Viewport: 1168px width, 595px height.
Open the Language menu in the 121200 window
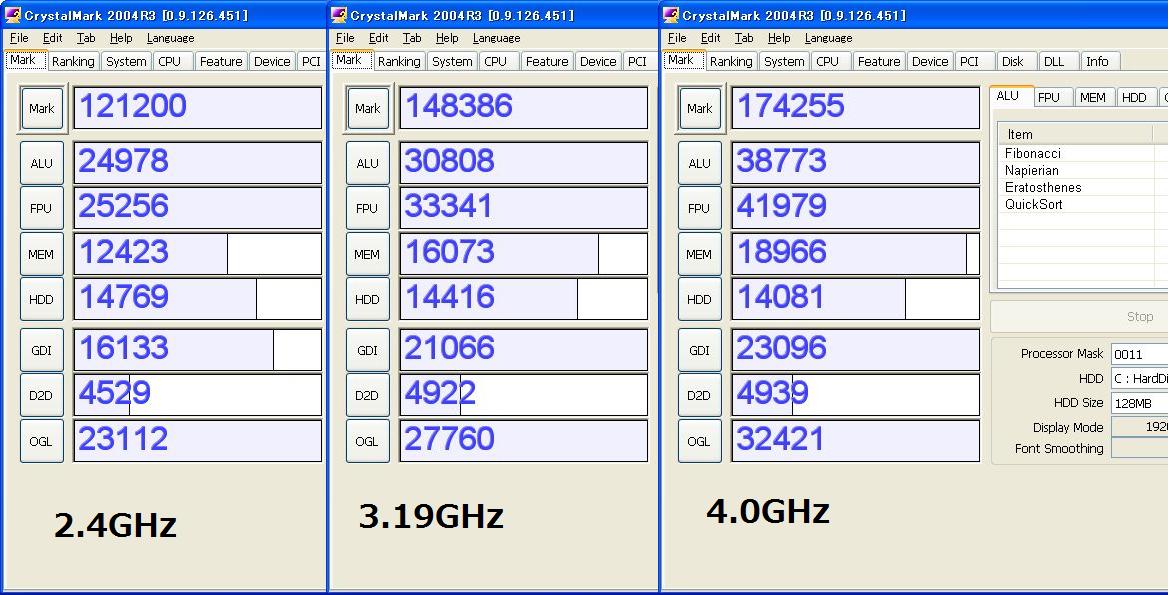(171, 38)
